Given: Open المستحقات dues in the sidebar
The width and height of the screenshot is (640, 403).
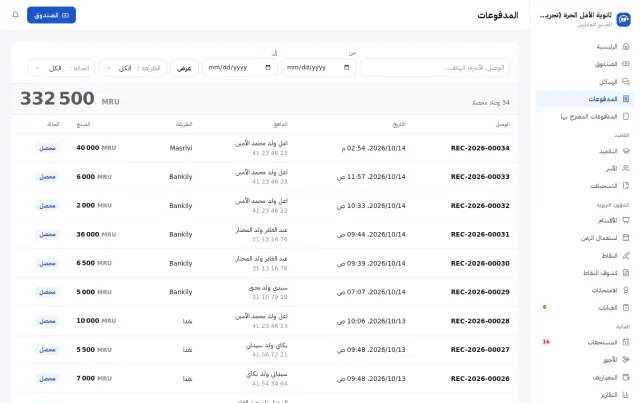Looking at the screenshot, I should pos(585,342).
